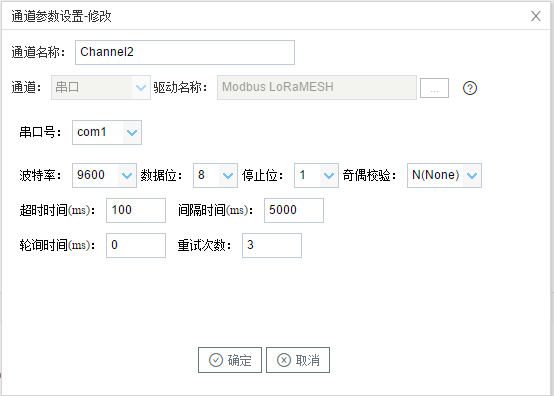Click the 驱动名称 Modbus LoRaMESH field
Viewport: 554px width, 396px height.
click(317, 87)
